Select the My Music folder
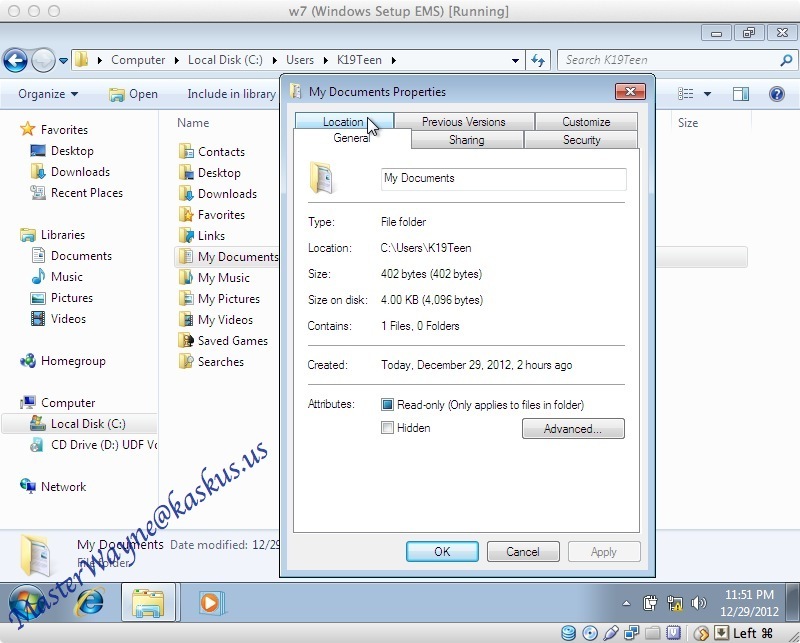The image size is (800, 643). [x=214, y=278]
